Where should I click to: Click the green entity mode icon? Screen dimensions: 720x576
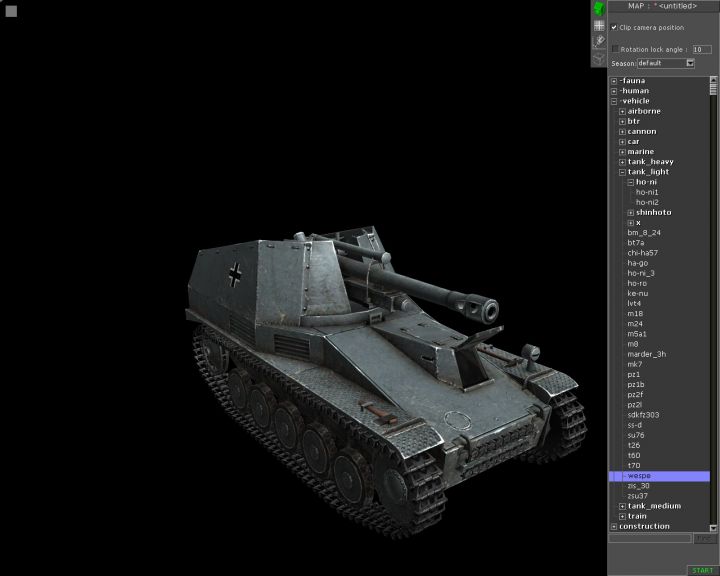coord(598,9)
